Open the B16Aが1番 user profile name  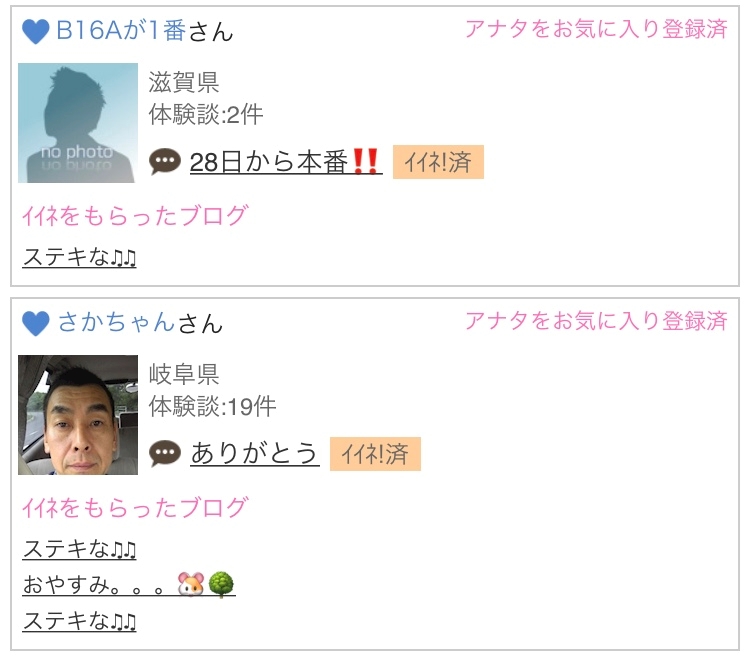click(121, 31)
